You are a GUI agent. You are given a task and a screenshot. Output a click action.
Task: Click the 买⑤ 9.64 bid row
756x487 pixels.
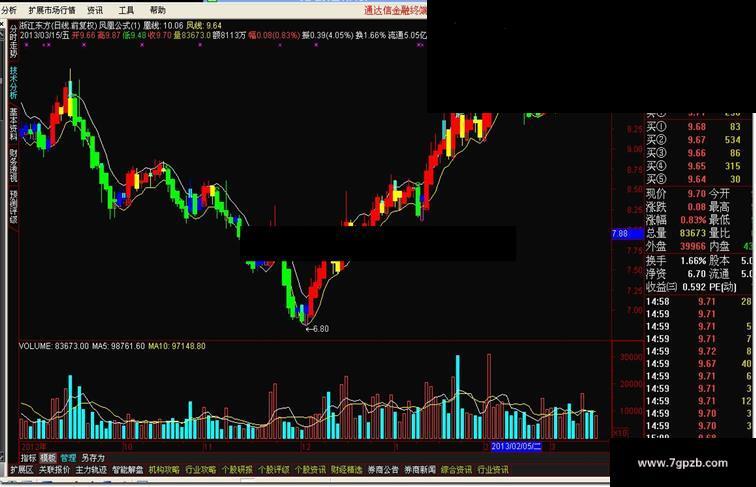click(x=693, y=179)
